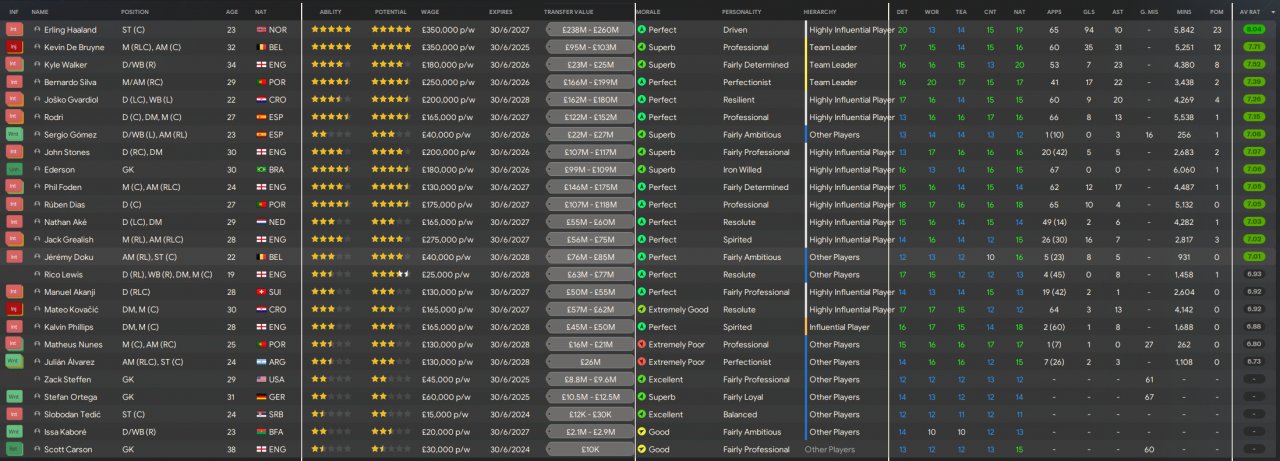Click Kevin De Bruyne's Inj injury icon
1280x461 pixels.
pos(14,47)
